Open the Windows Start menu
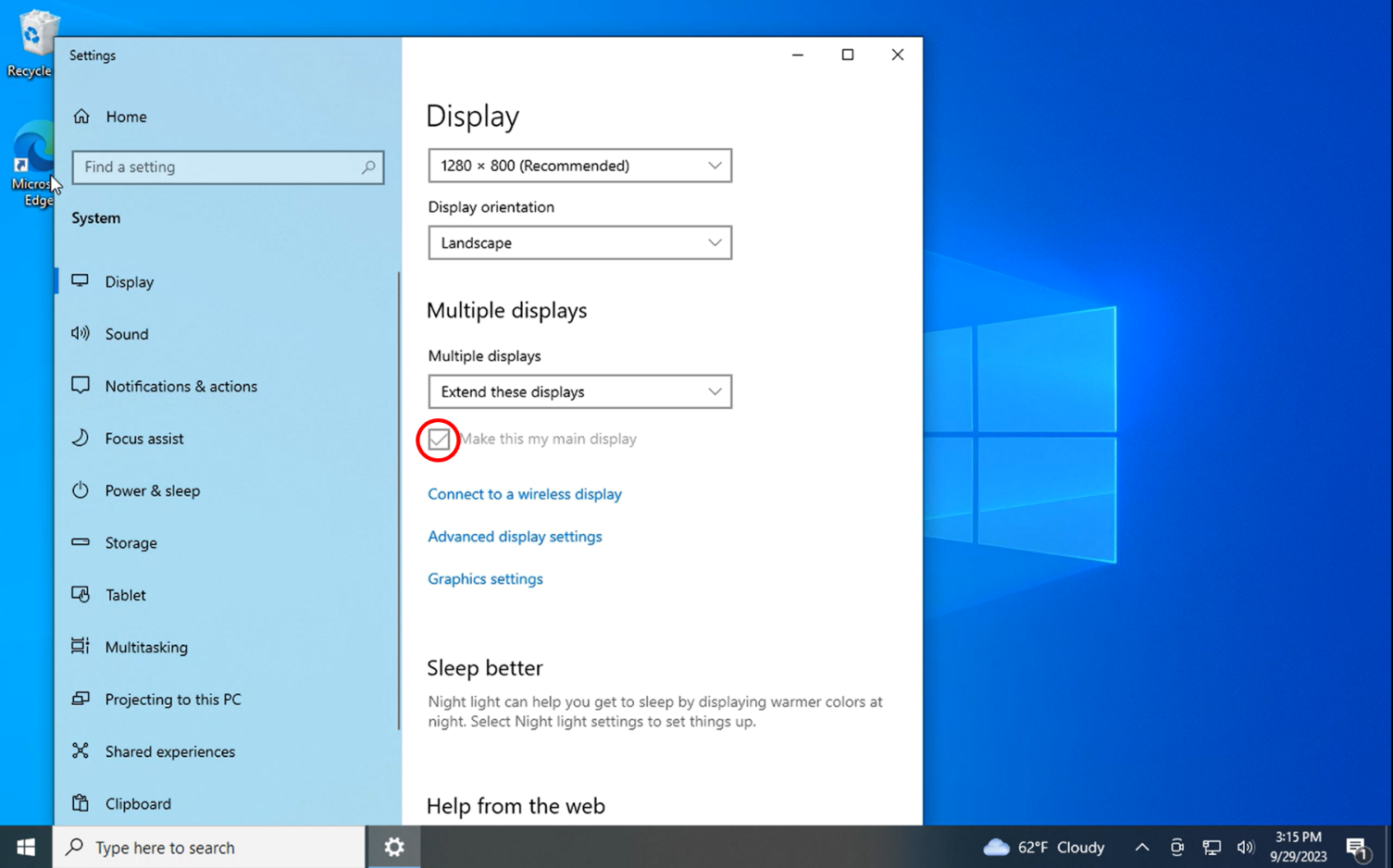Image resolution: width=1393 pixels, height=868 pixels. tap(24, 847)
